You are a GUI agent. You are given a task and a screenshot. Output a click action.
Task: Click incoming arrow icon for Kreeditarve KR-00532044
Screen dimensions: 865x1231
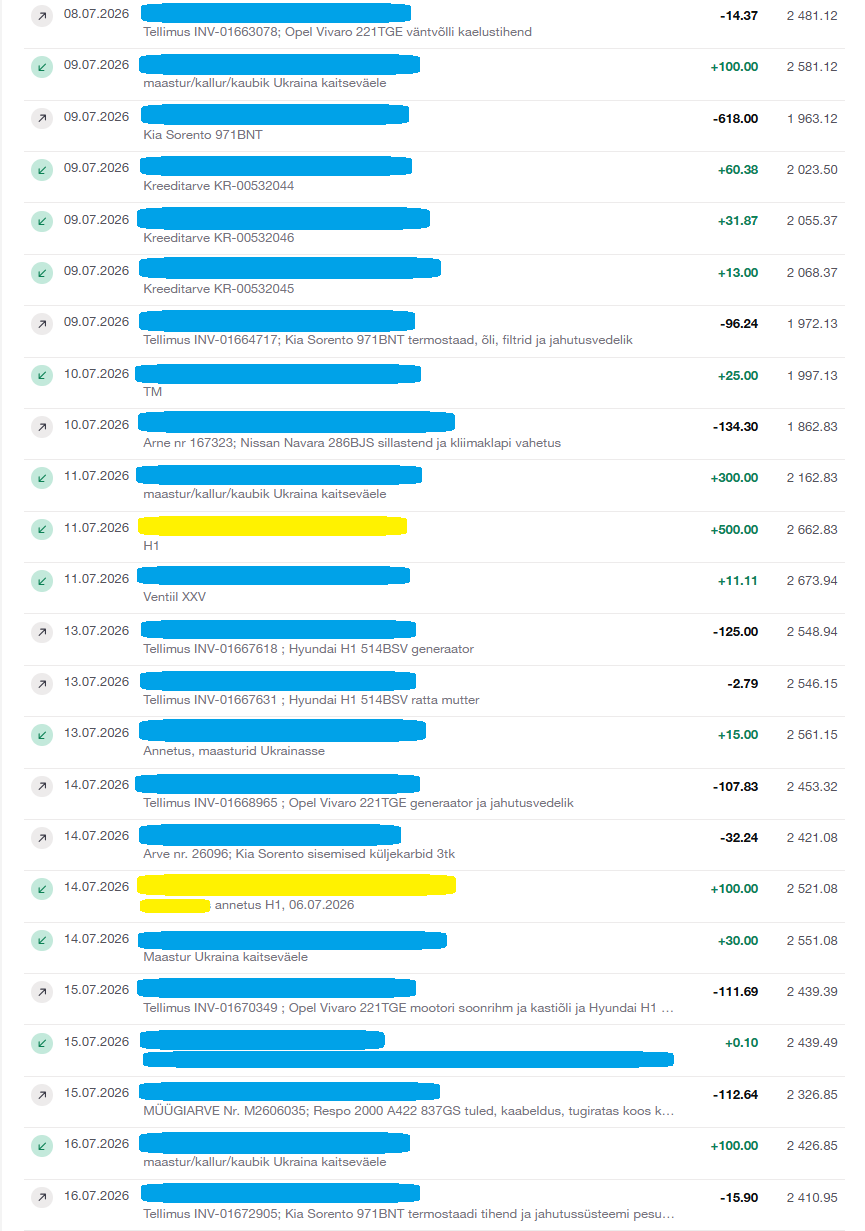[41, 169]
